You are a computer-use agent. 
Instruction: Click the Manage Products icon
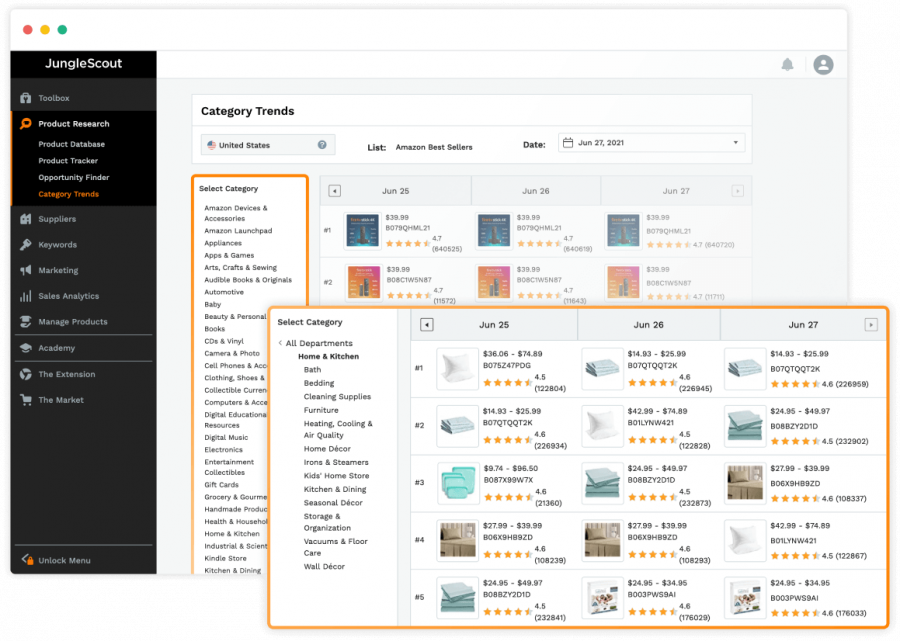(26, 321)
